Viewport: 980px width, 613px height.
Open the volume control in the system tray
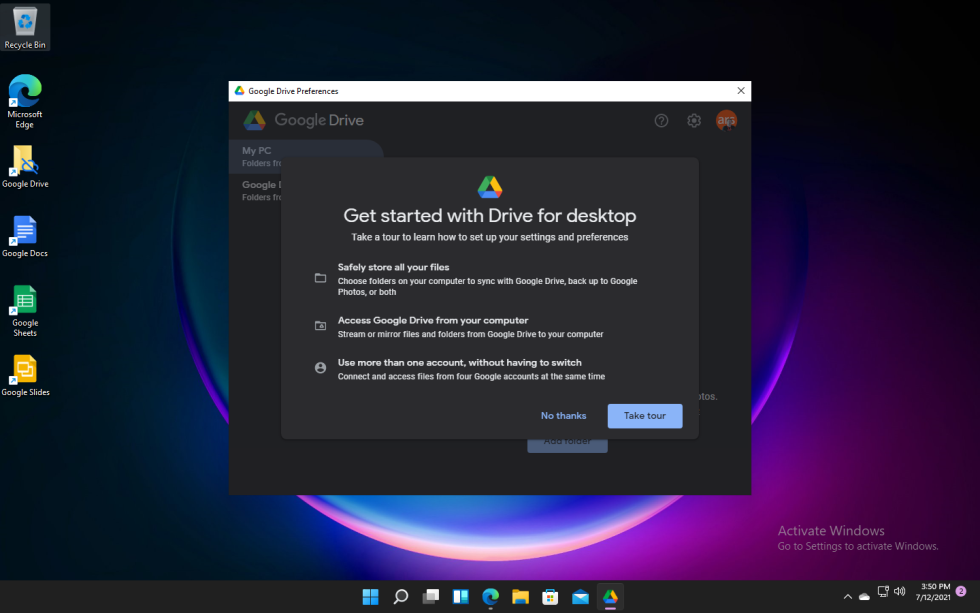coord(899,590)
